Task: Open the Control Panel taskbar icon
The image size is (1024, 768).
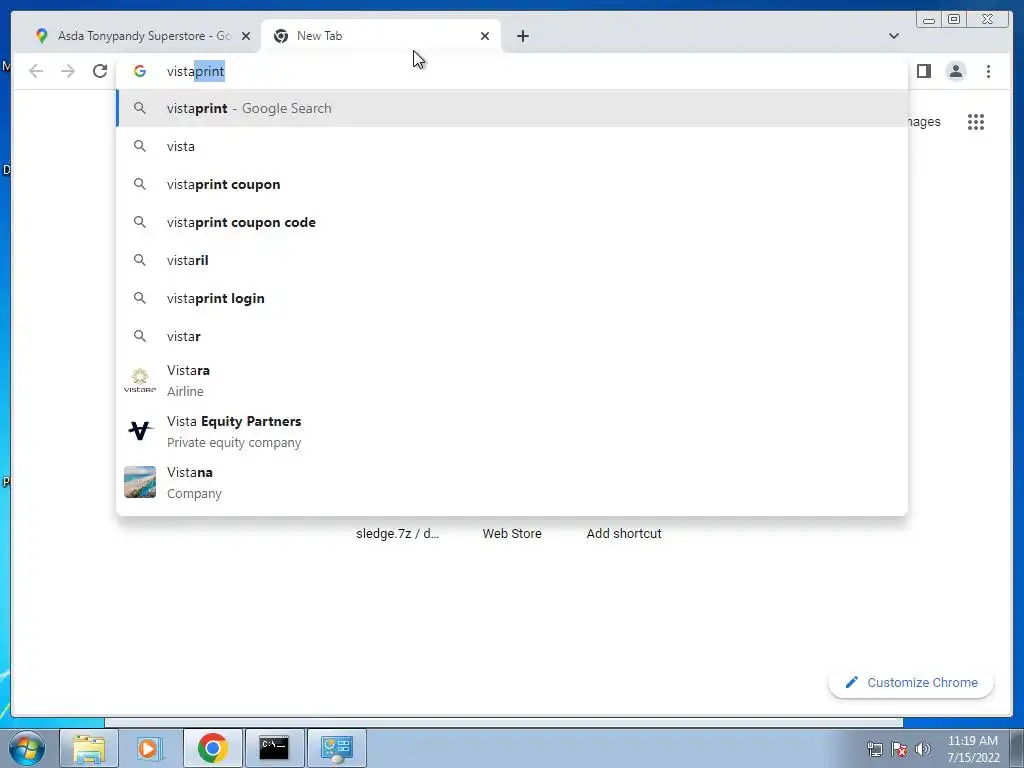Action: click(336, 748)
